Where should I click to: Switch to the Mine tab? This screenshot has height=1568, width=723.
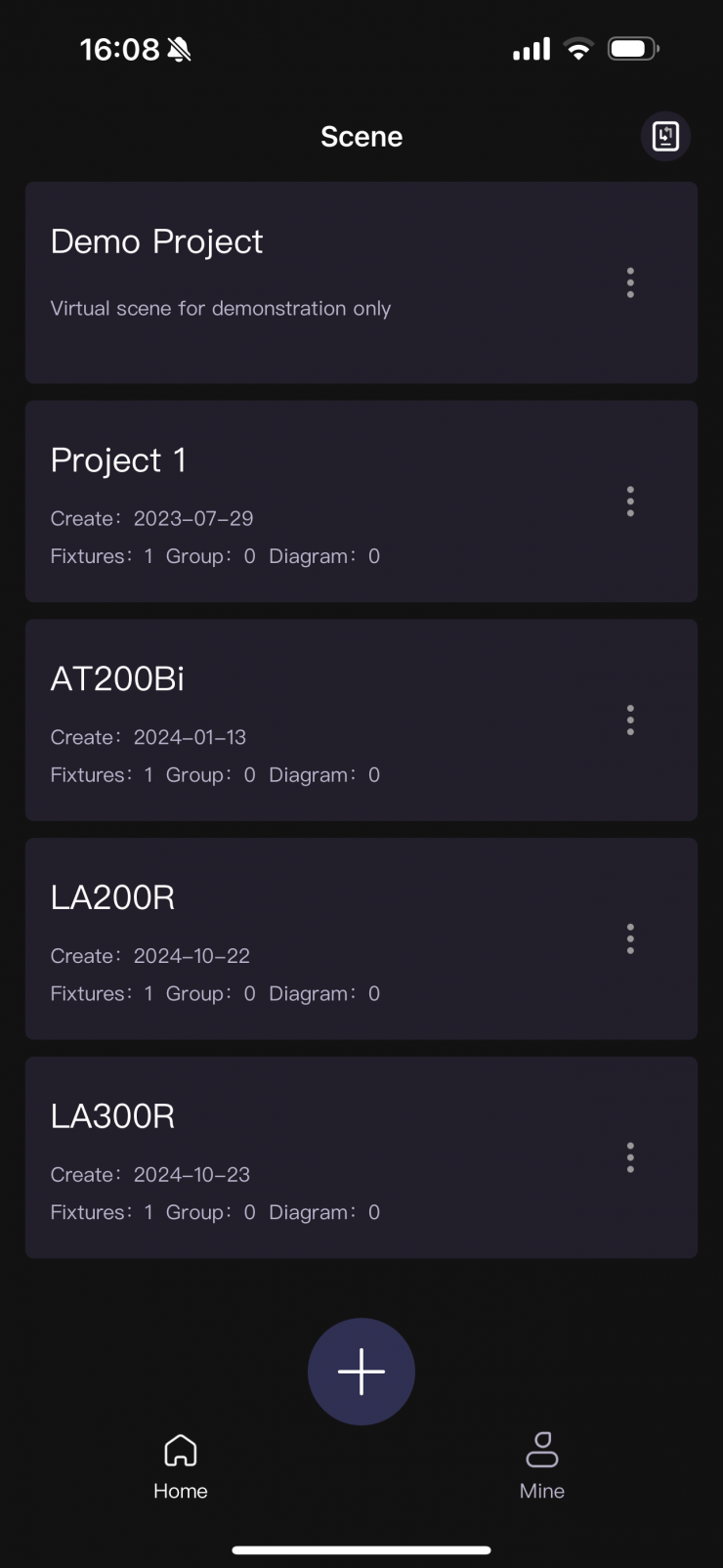tap(542, 1464)
